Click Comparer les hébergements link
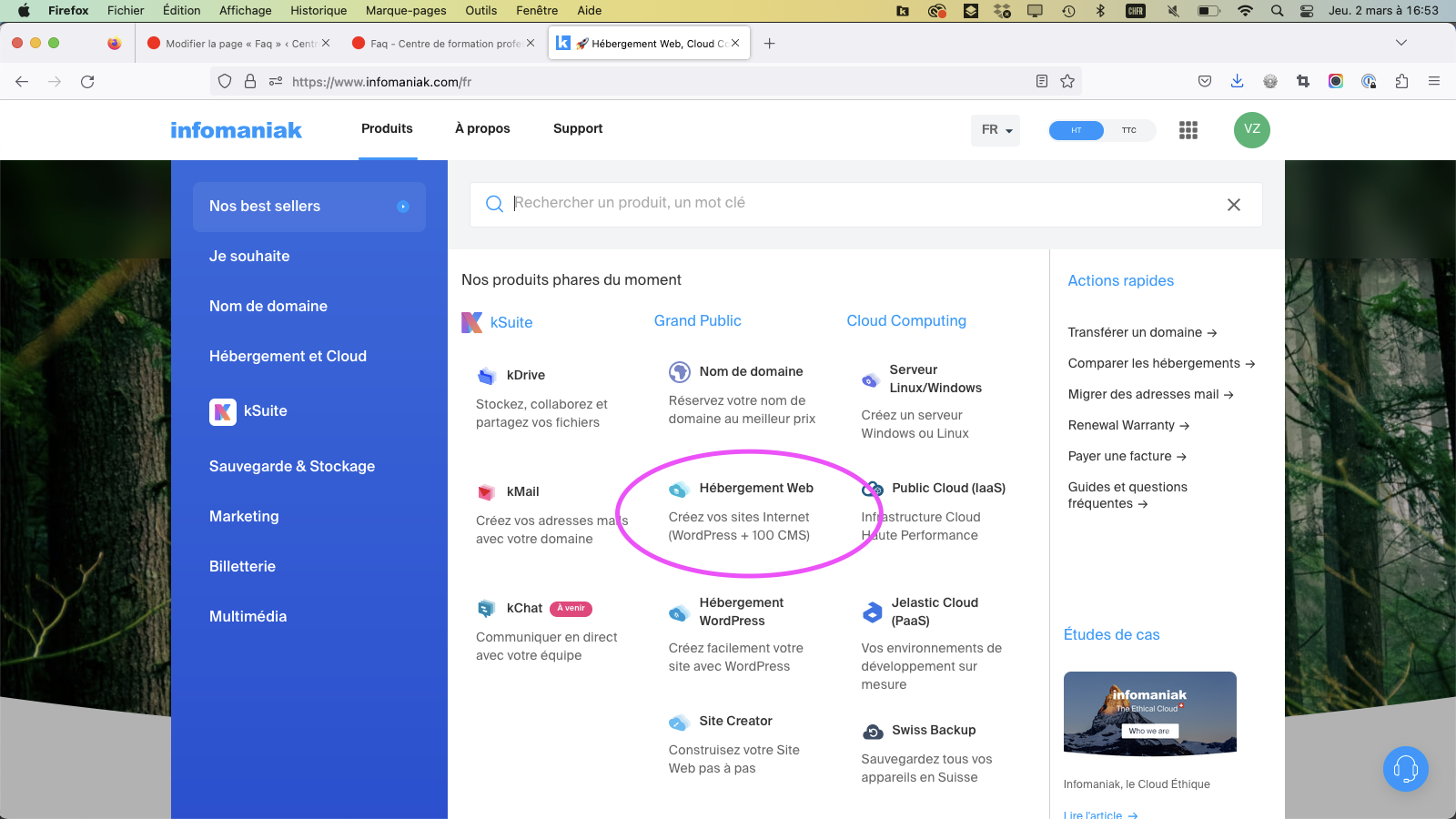Screen dimensions: 1456x819 1161,363
